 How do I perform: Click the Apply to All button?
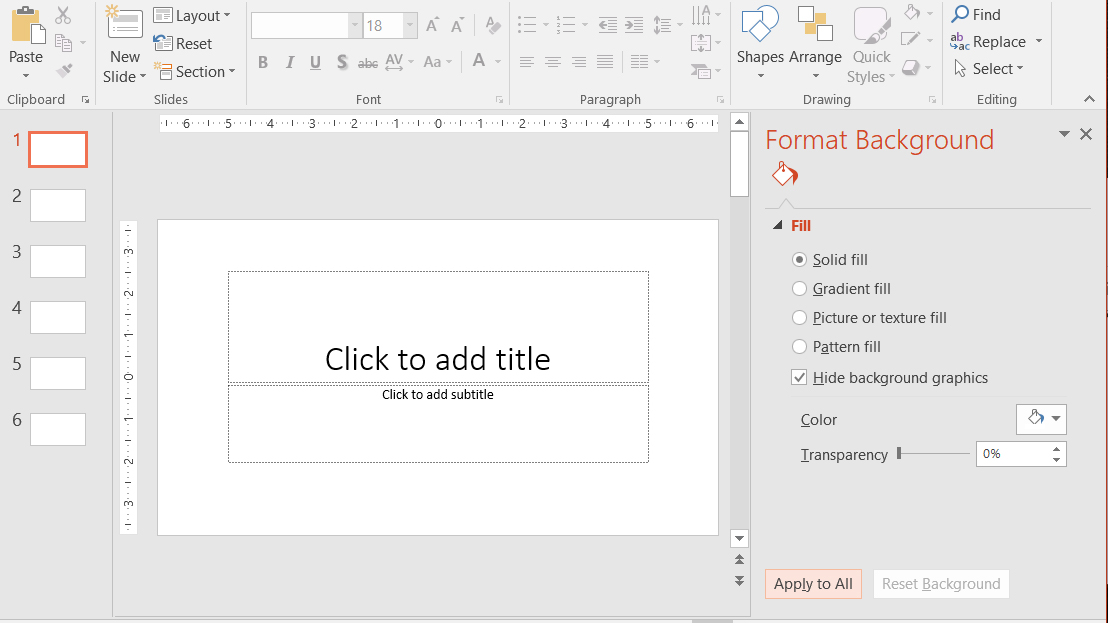(813, 584)
